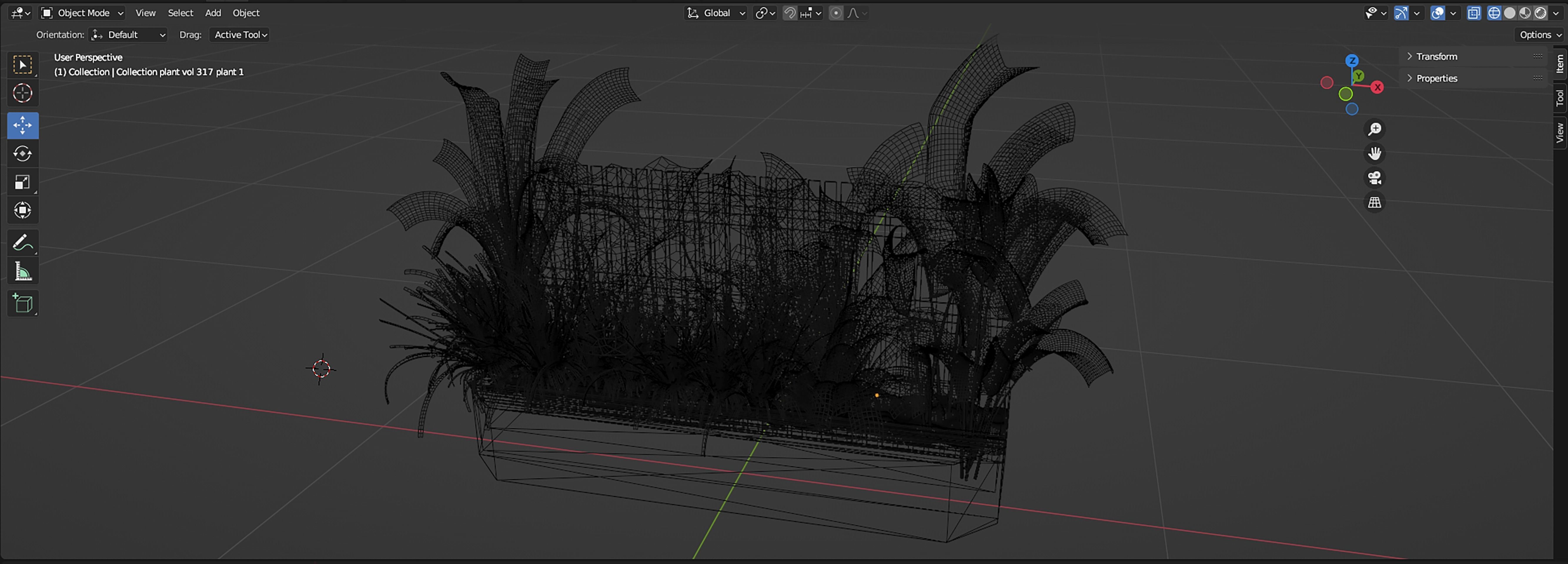This screenshot has height=564, width=1568.
Task: Click the negative Z axis gizmo circle
Action: click(1352, 109)
